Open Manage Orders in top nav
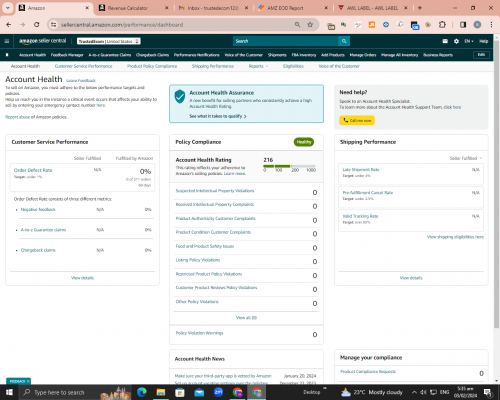The height and width of the screenshot is (400, 500). click(363, 55)
